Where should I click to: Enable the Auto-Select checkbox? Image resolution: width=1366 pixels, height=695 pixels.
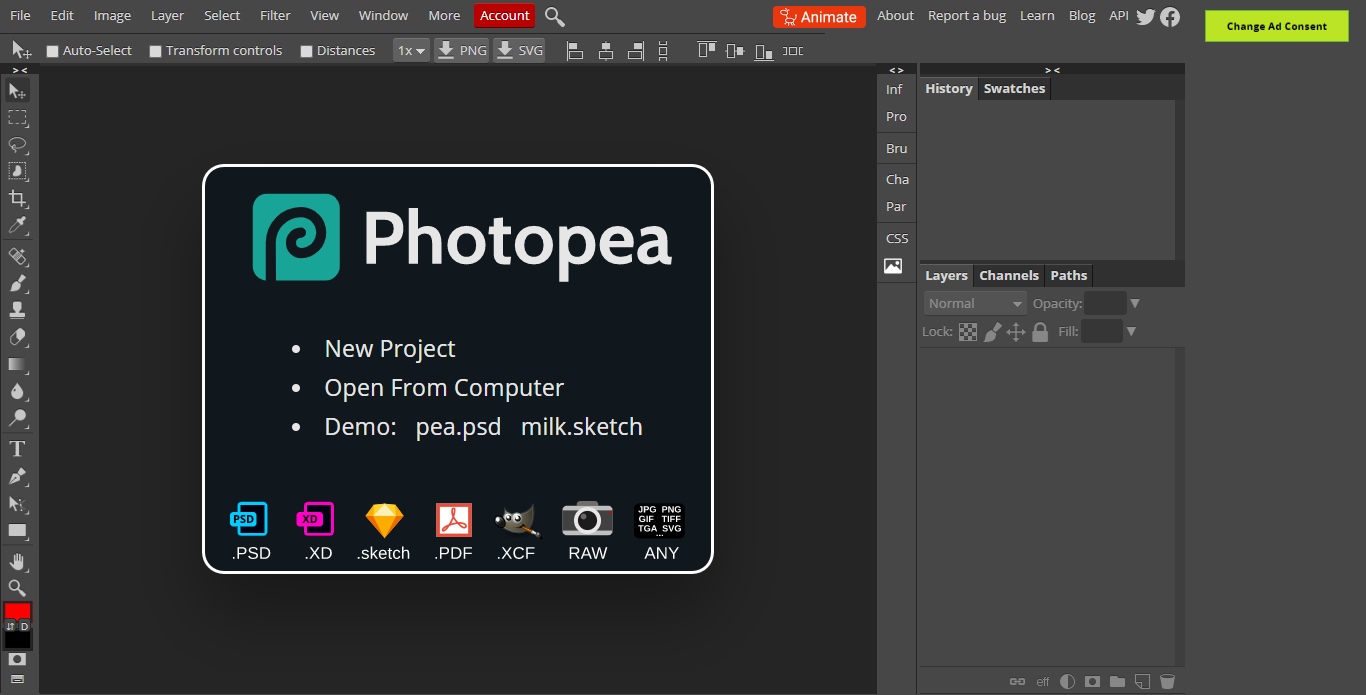pyautogui.click(x=53, y=50)
